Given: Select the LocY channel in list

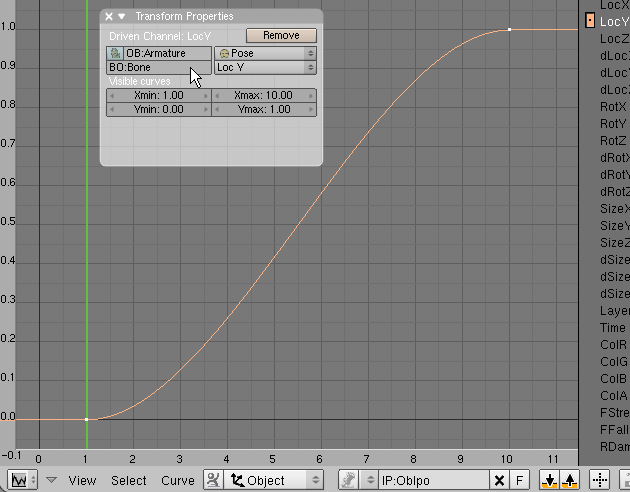Looking at the screenshot, I should pos(614,22).
